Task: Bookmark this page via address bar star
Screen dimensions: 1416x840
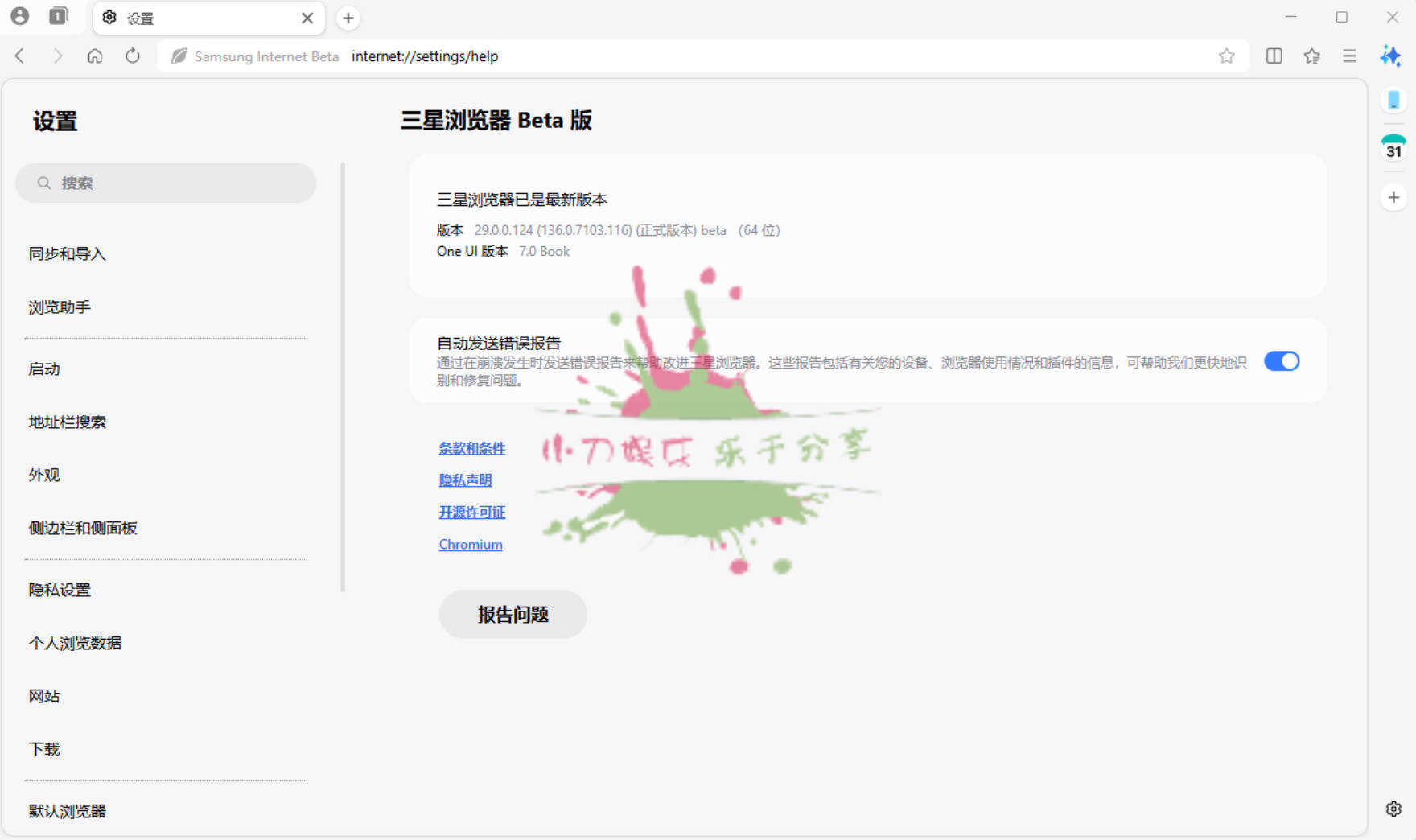Action: (1227, 56)
